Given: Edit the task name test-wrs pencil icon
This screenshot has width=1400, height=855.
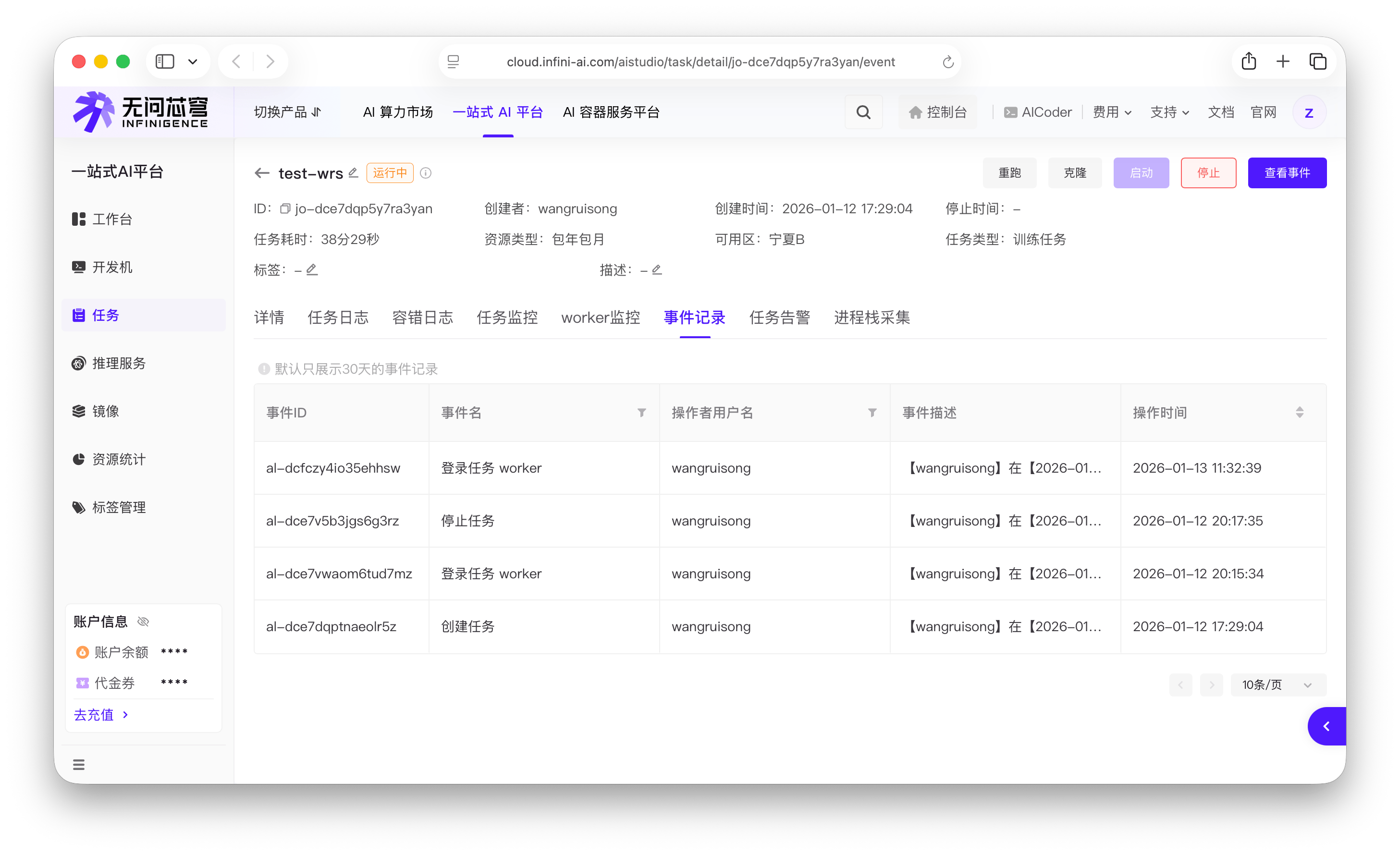Looking at the screenshot, I should 354,172.
